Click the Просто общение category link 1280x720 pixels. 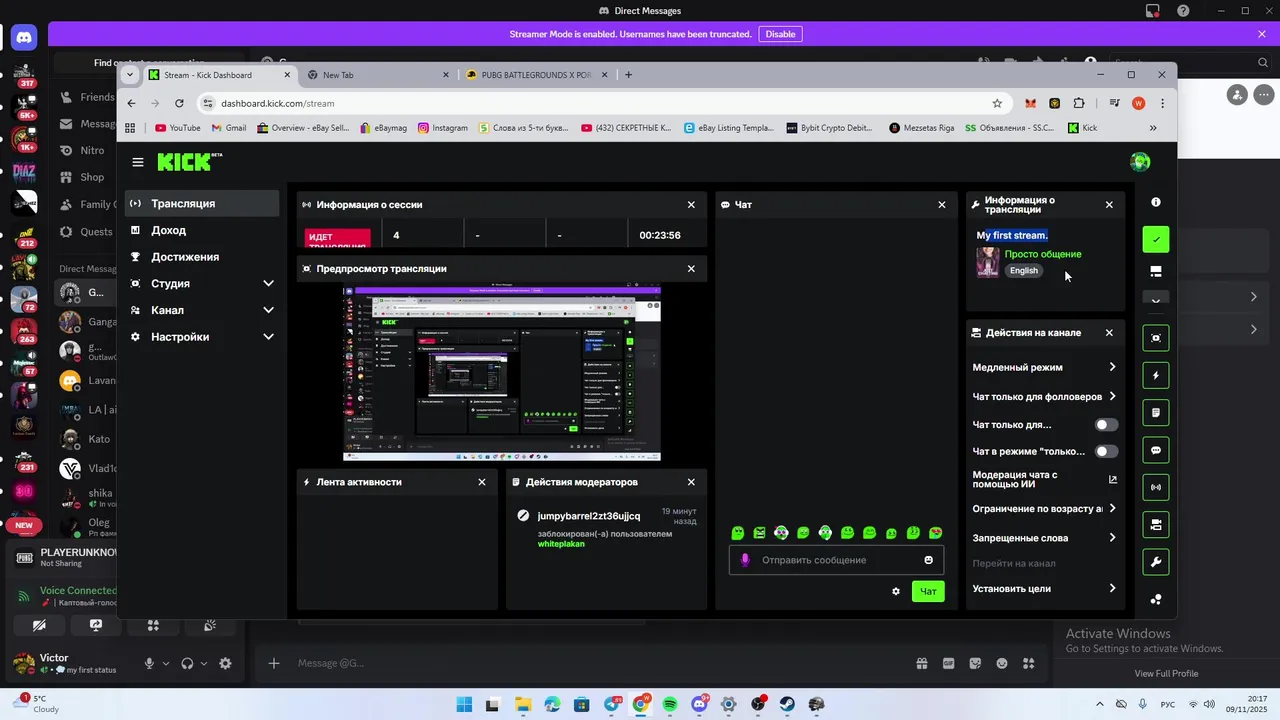coord(1043,254)
